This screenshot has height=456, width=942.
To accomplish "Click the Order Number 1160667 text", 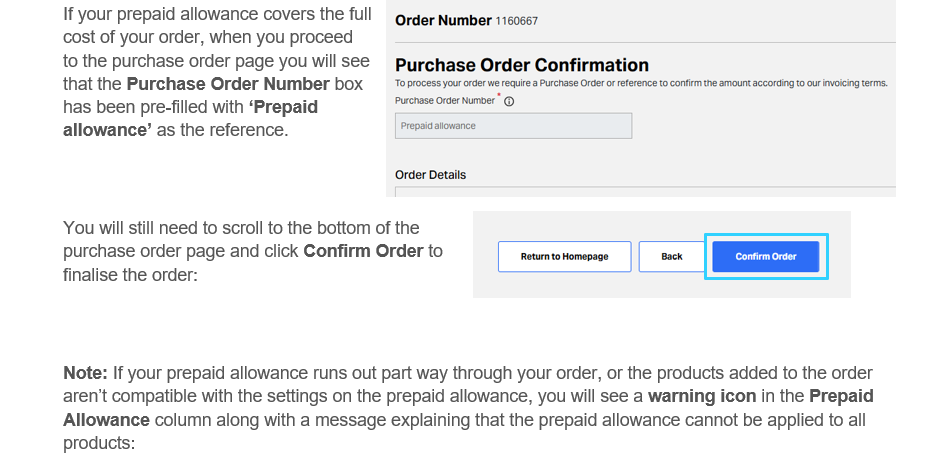I will pos(459,20).
